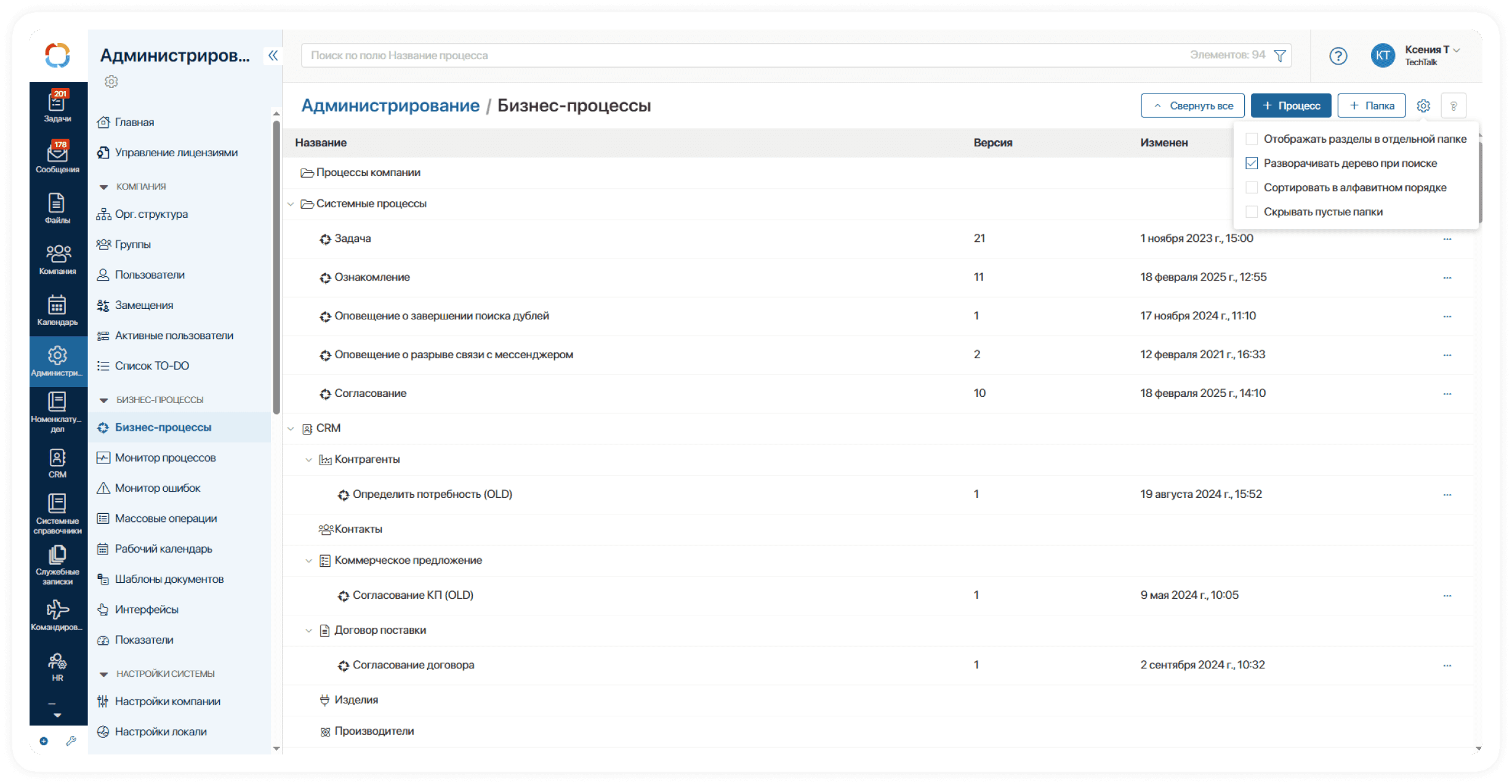Open the Tasks (Задачи) sidebar icon
Image resolution: width=1512 pixels, height=784 pixels.
coord(57,106)
